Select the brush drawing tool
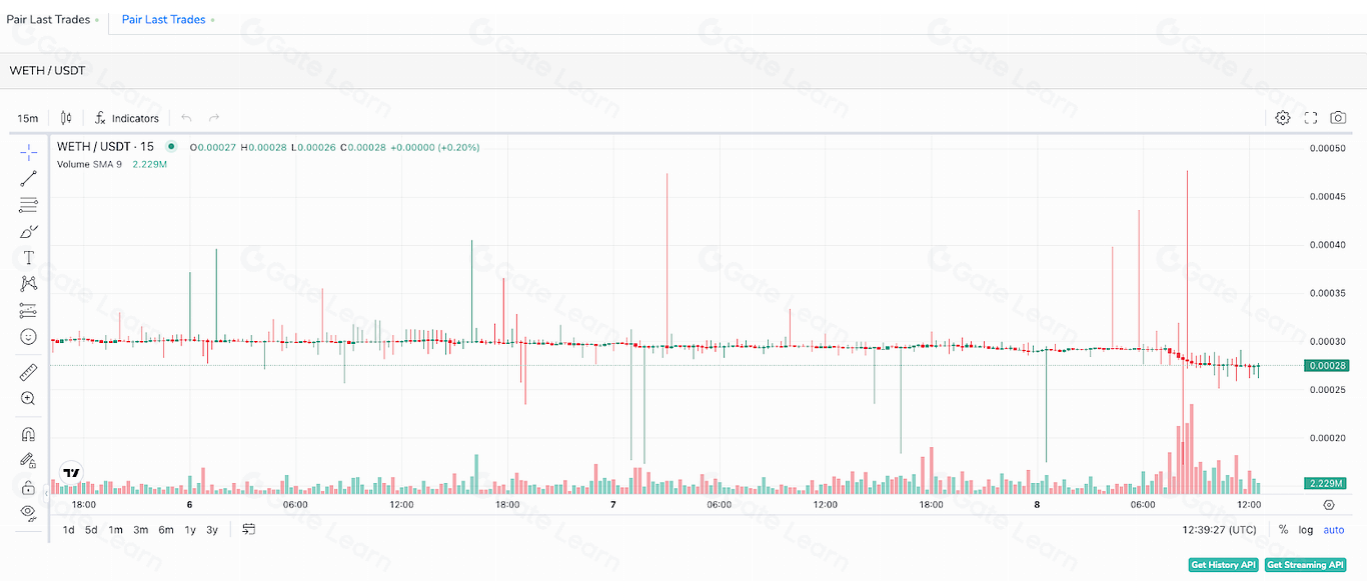The image size is (1367, 581). tap(28, 231)
